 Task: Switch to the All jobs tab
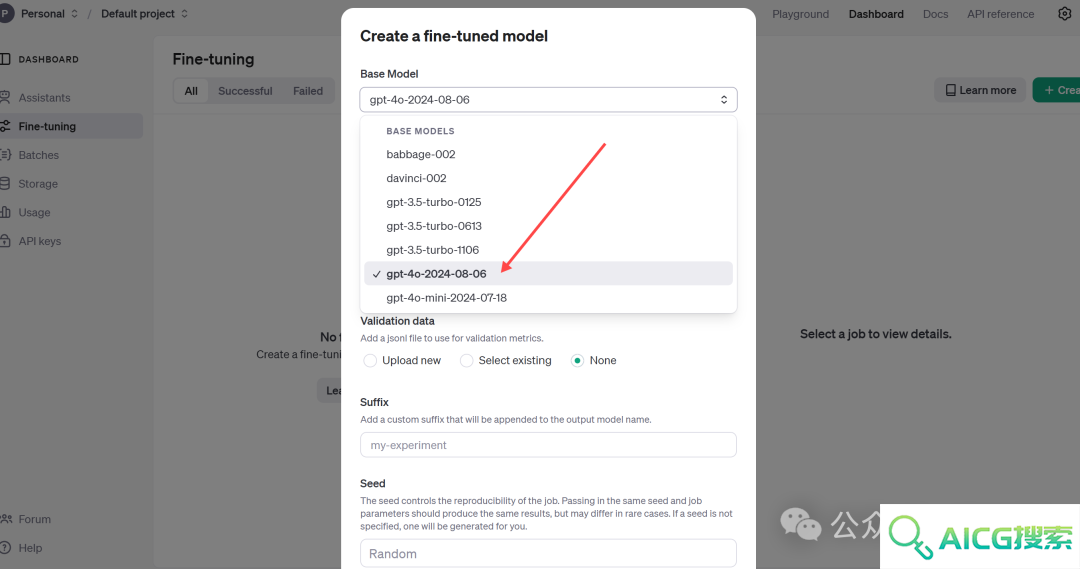coord(191,91)
